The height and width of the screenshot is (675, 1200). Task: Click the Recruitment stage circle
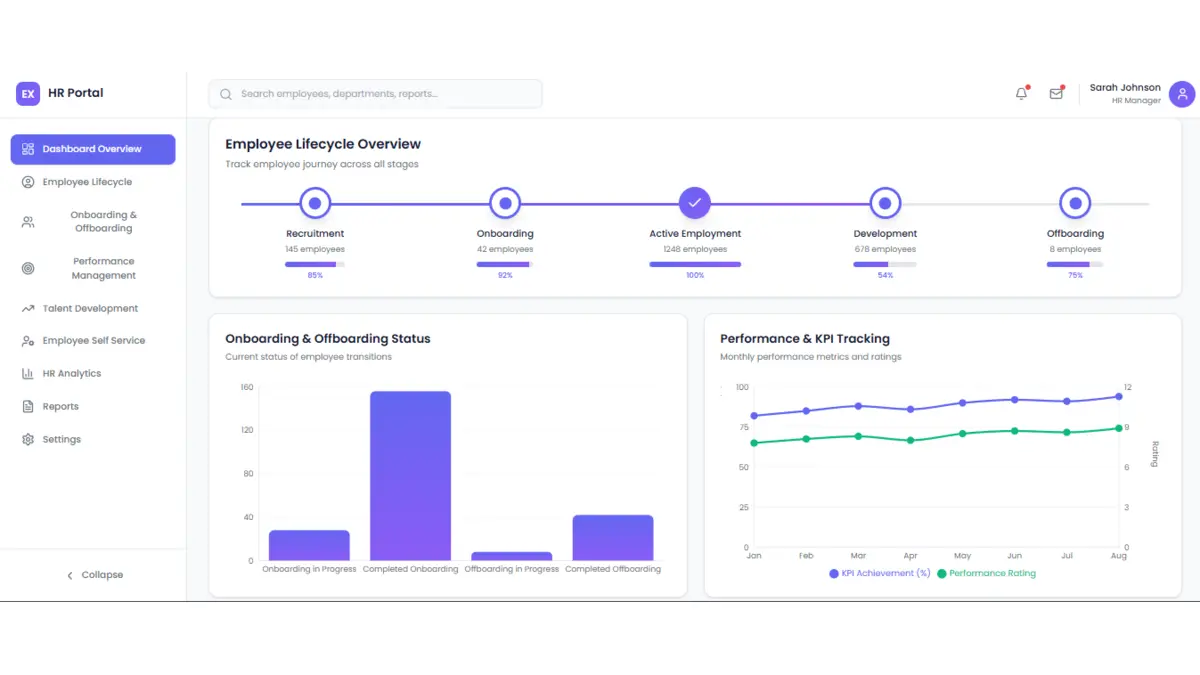tap(315, 203)
